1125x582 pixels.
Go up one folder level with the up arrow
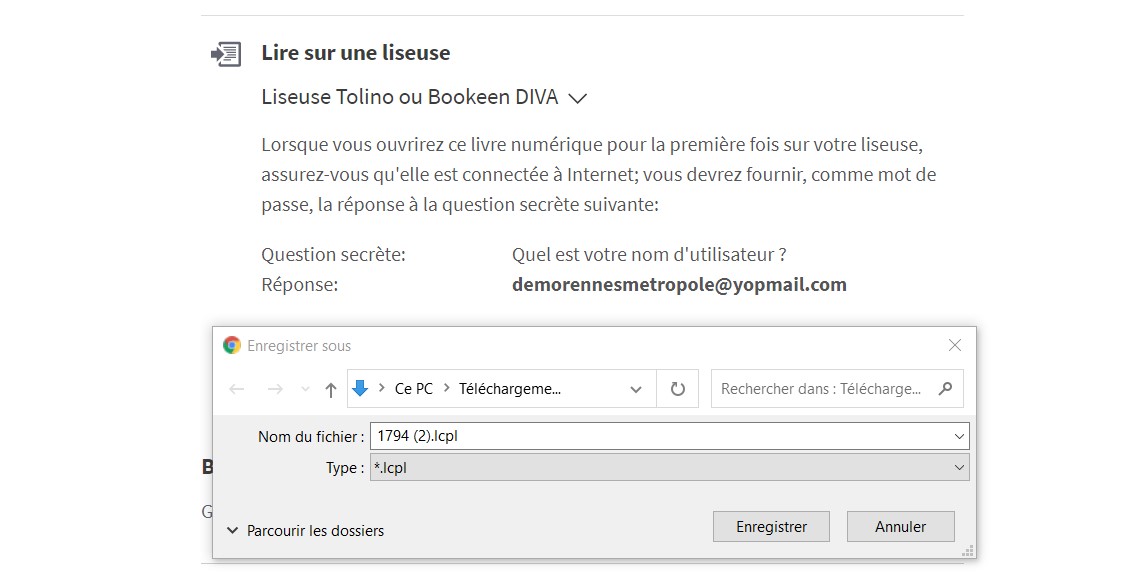331,389
